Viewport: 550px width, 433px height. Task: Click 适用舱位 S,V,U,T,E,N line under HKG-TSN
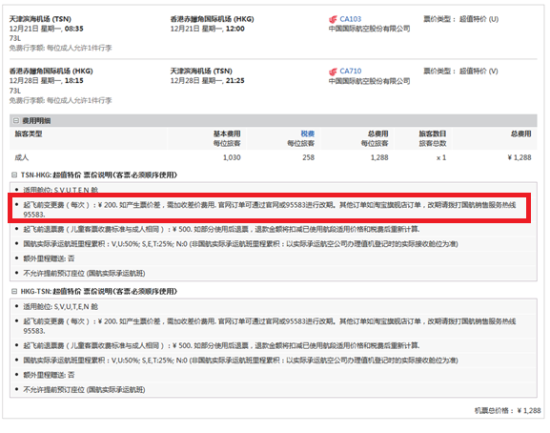[61, 307]
